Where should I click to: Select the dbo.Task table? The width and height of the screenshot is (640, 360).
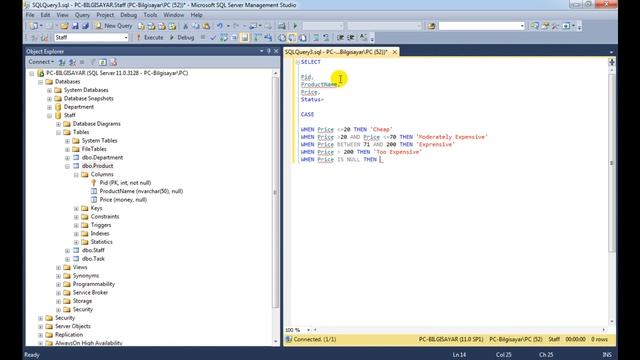tap(93, 259)
